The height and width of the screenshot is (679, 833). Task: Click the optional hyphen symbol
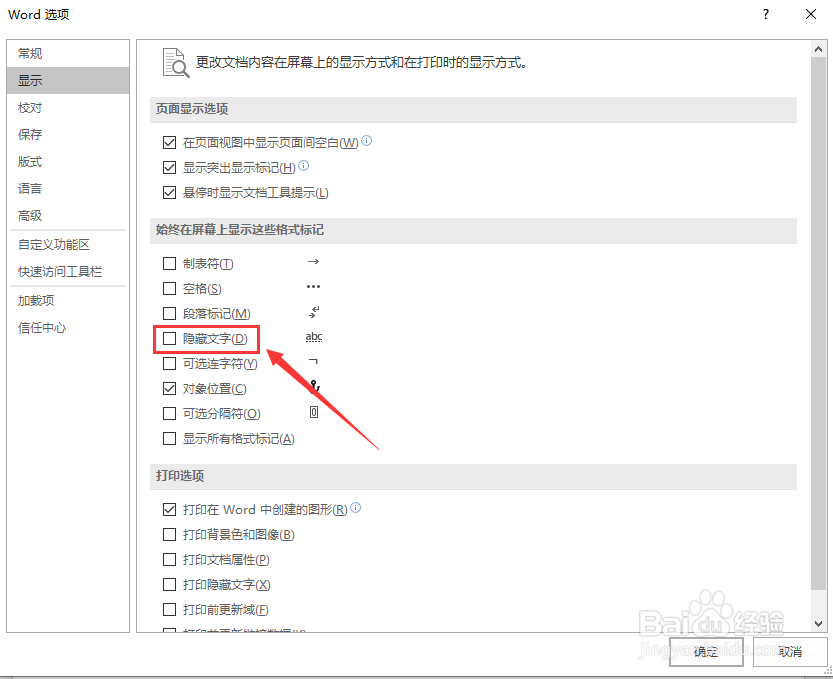tap(313, 362)
